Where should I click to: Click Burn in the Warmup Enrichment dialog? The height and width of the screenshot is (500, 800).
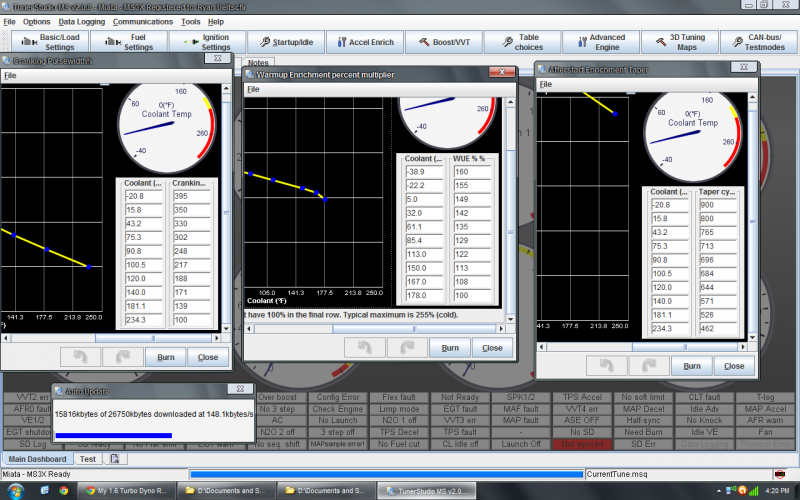450,348
